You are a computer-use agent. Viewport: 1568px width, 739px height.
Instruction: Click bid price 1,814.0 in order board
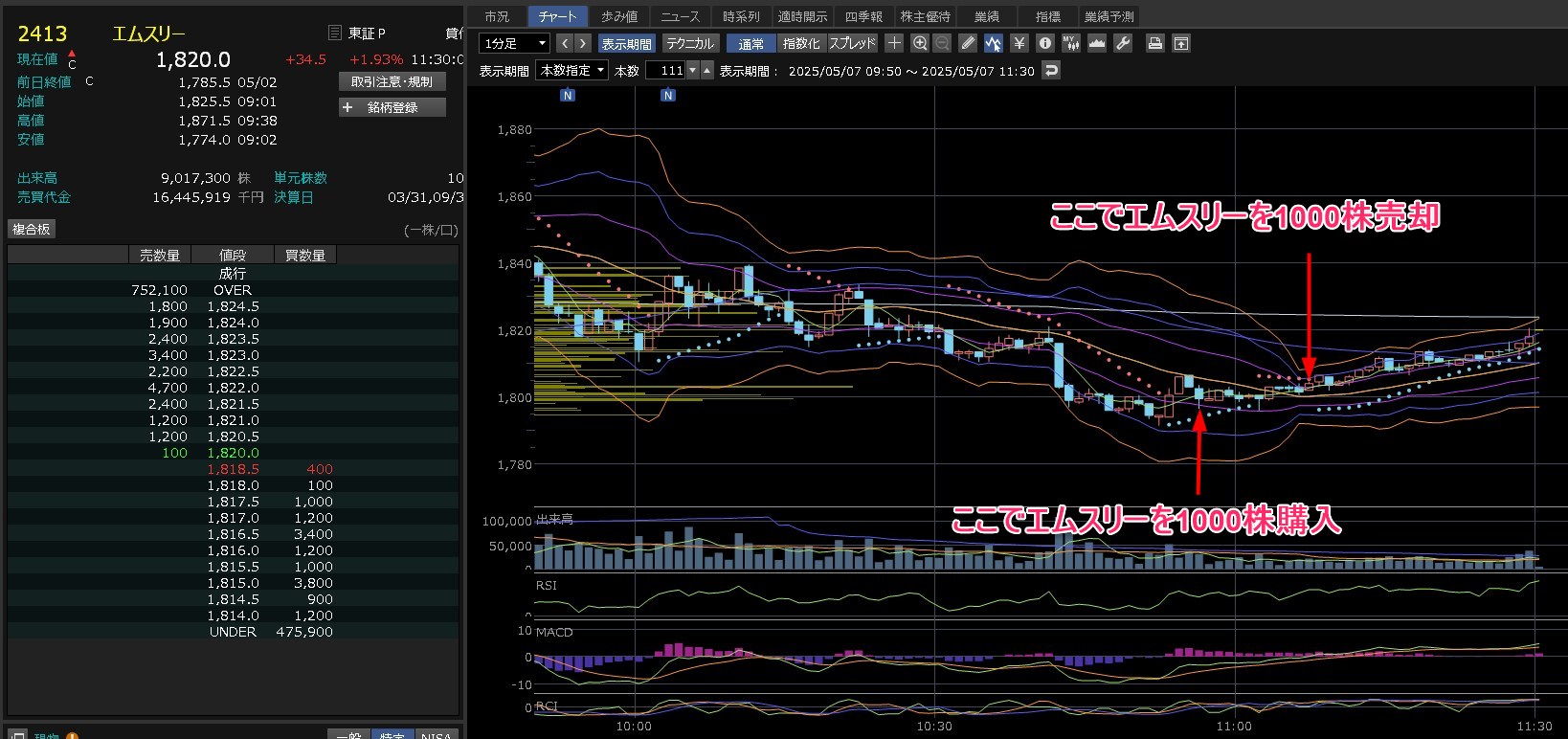234,616
